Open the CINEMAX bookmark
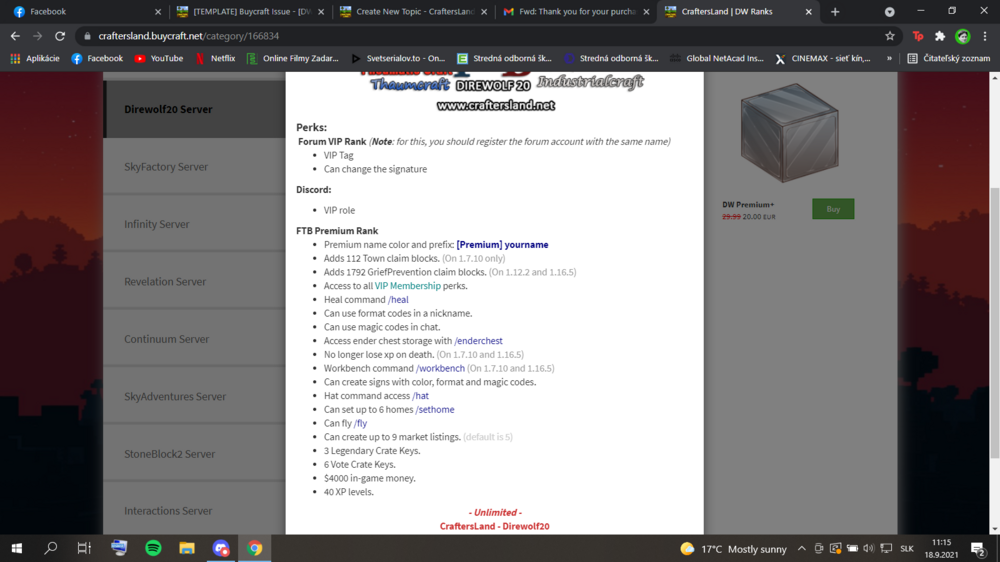The image size is (1000, 562). point(823,58)
